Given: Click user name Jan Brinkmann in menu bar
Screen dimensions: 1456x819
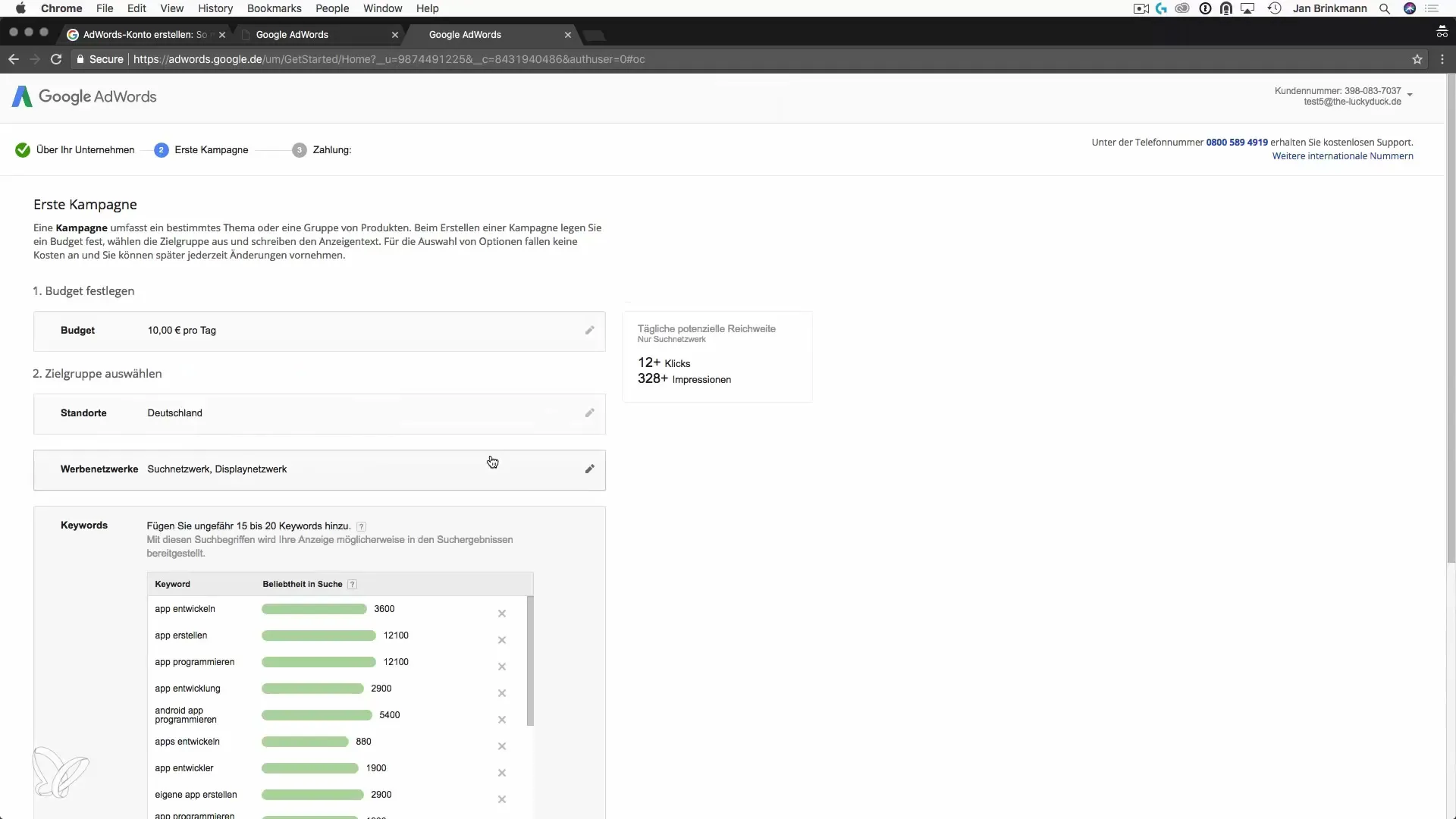Looking at the screenshot, I should click(1330, 8).
